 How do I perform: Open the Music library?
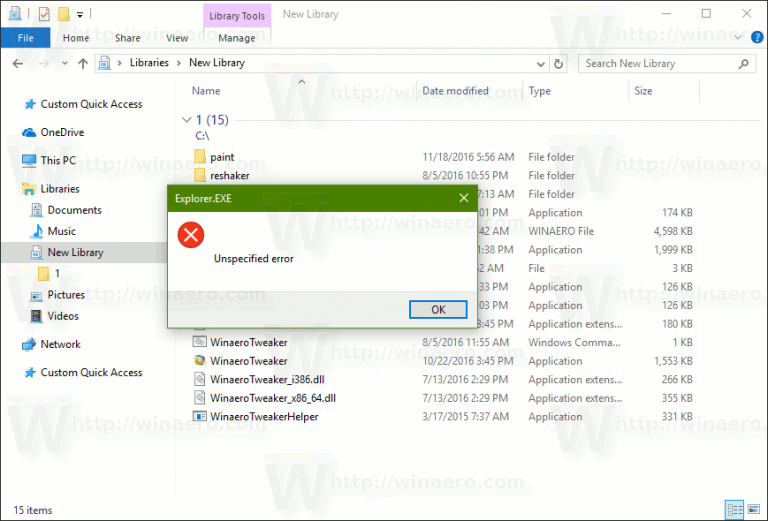click(x=61, y=231)
